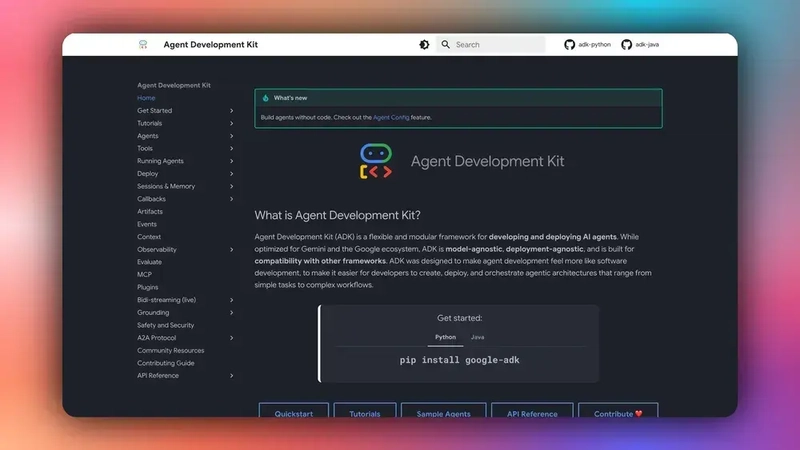The width and height of the screenshot is (800, 450).
Task: Expand the API Reference sidebar chevron
Action: pos(232,376)
